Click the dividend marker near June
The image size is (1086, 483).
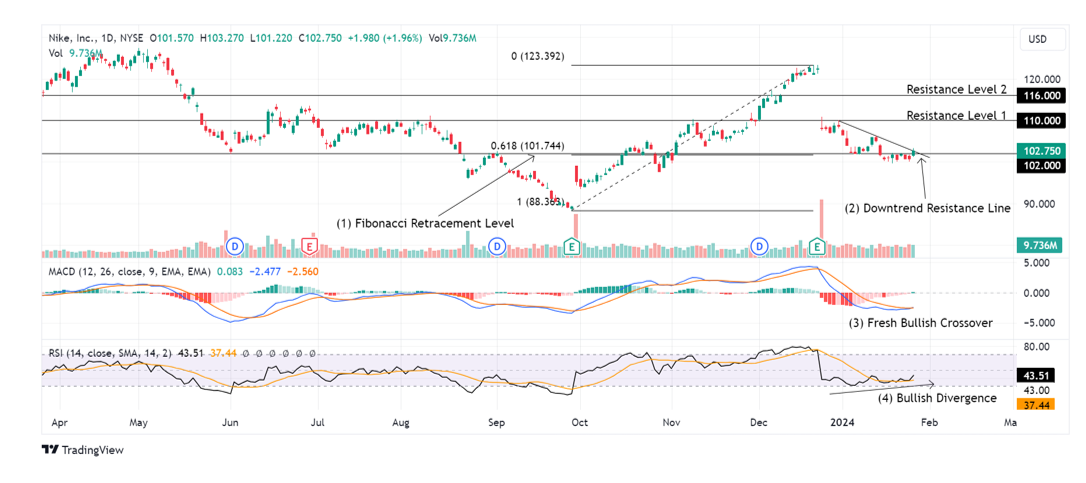click(235, 245)
